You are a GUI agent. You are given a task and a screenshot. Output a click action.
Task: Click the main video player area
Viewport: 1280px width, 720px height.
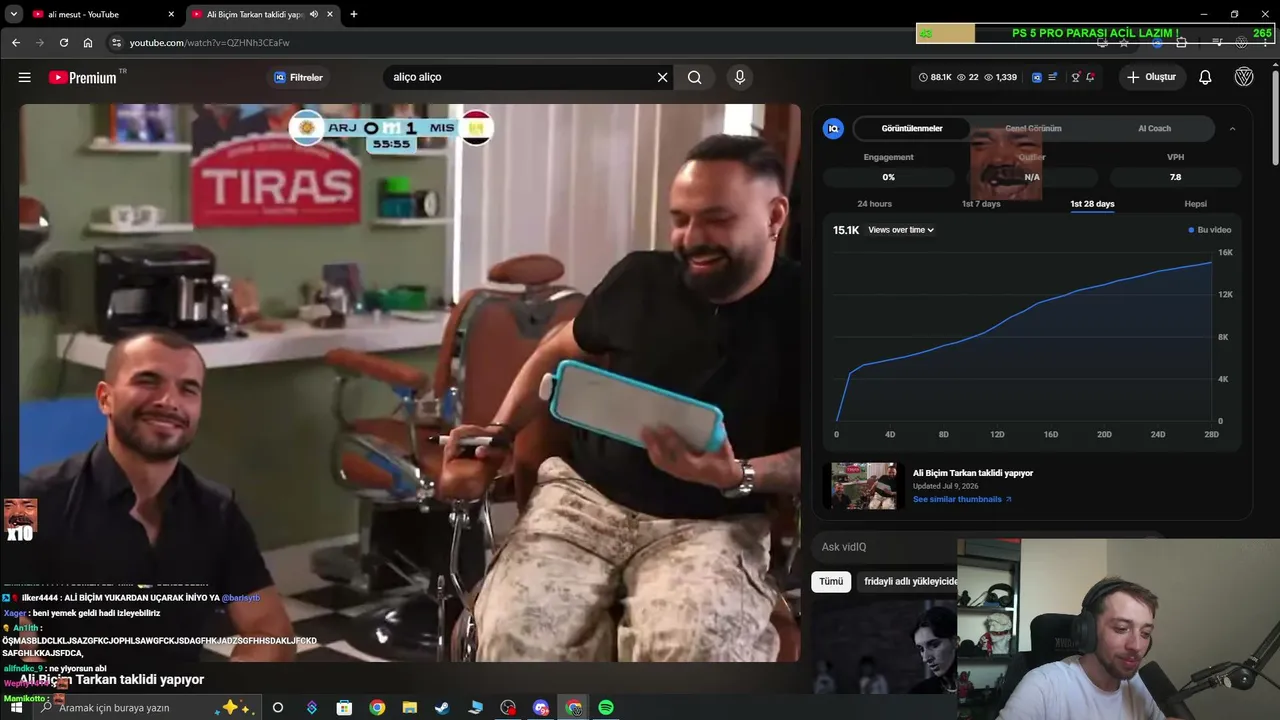pyautogui.click(x=410, y=382)
